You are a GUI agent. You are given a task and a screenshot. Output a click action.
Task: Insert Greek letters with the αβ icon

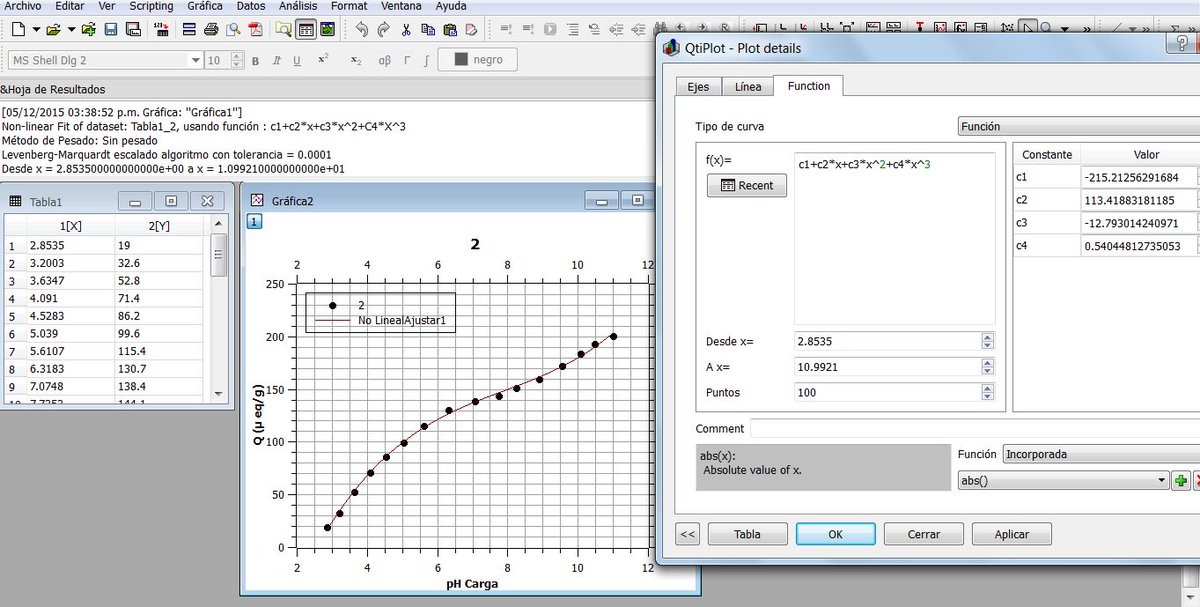pos(385,60)
